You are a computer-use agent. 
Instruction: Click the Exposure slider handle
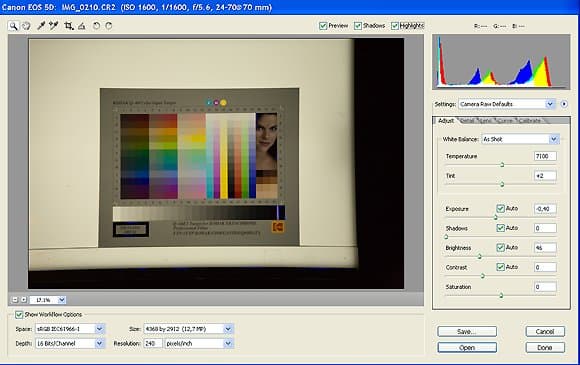tap(496, 217)
